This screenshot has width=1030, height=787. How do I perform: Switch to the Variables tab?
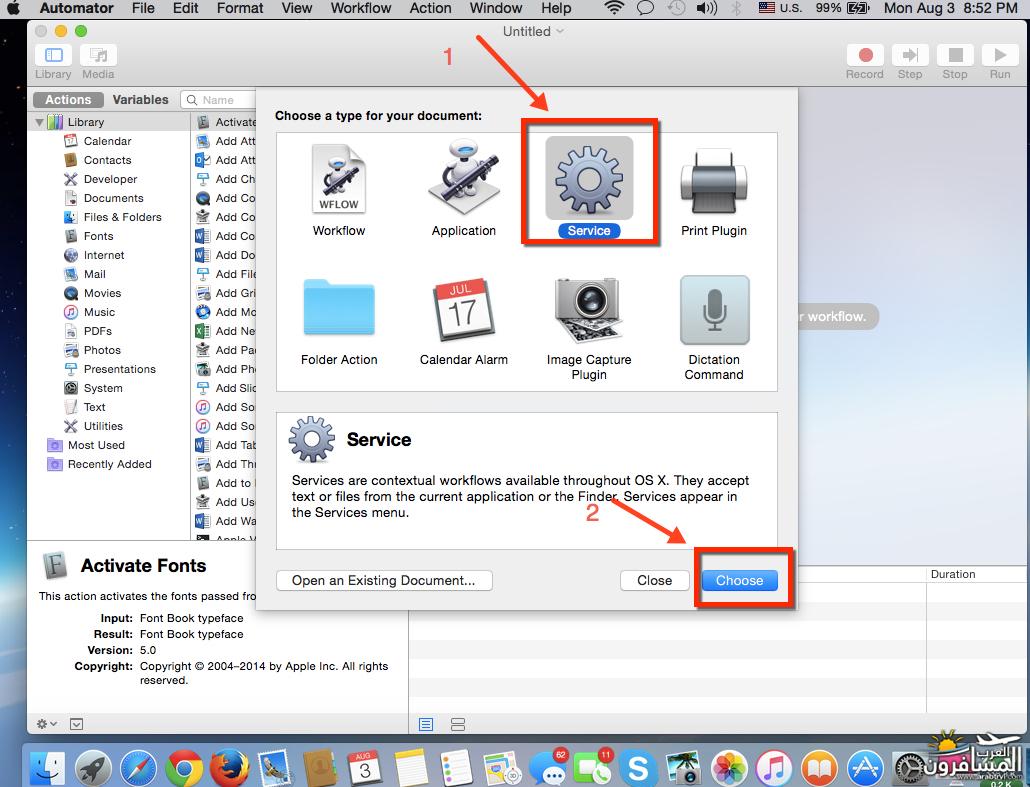click(141, 100)
